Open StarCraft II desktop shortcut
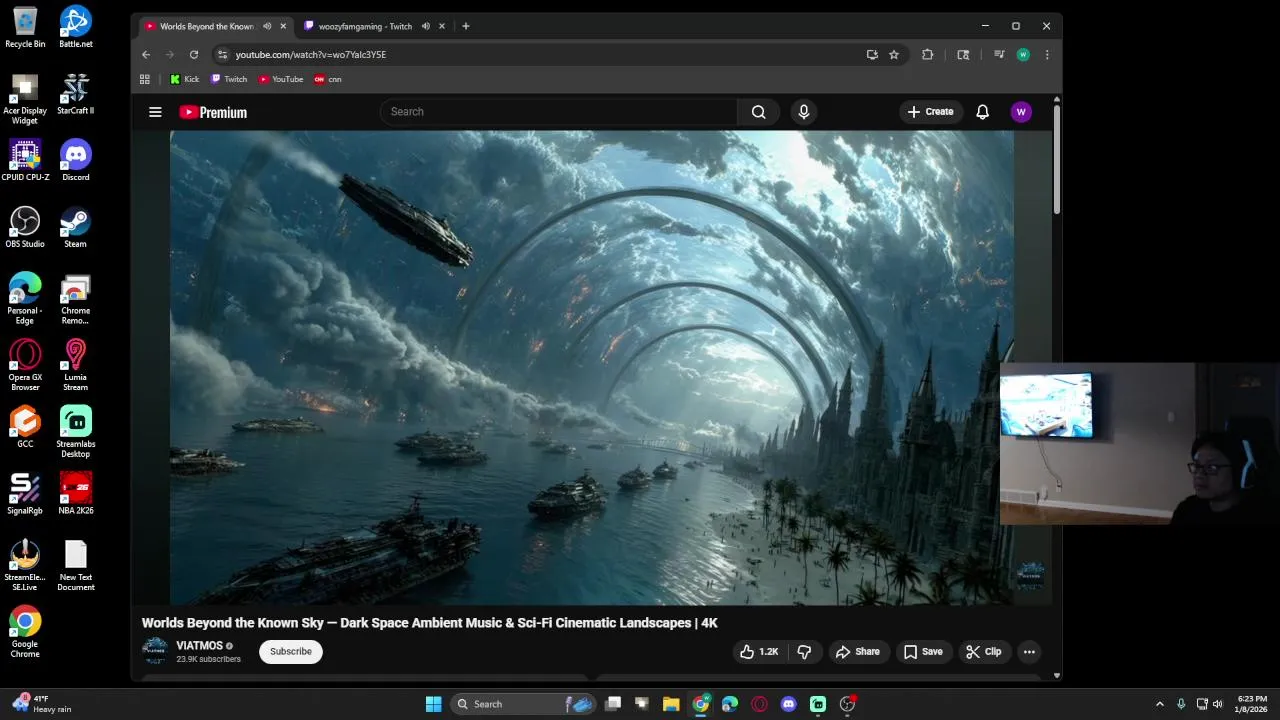1280x720 pixels. click(76, 94)
